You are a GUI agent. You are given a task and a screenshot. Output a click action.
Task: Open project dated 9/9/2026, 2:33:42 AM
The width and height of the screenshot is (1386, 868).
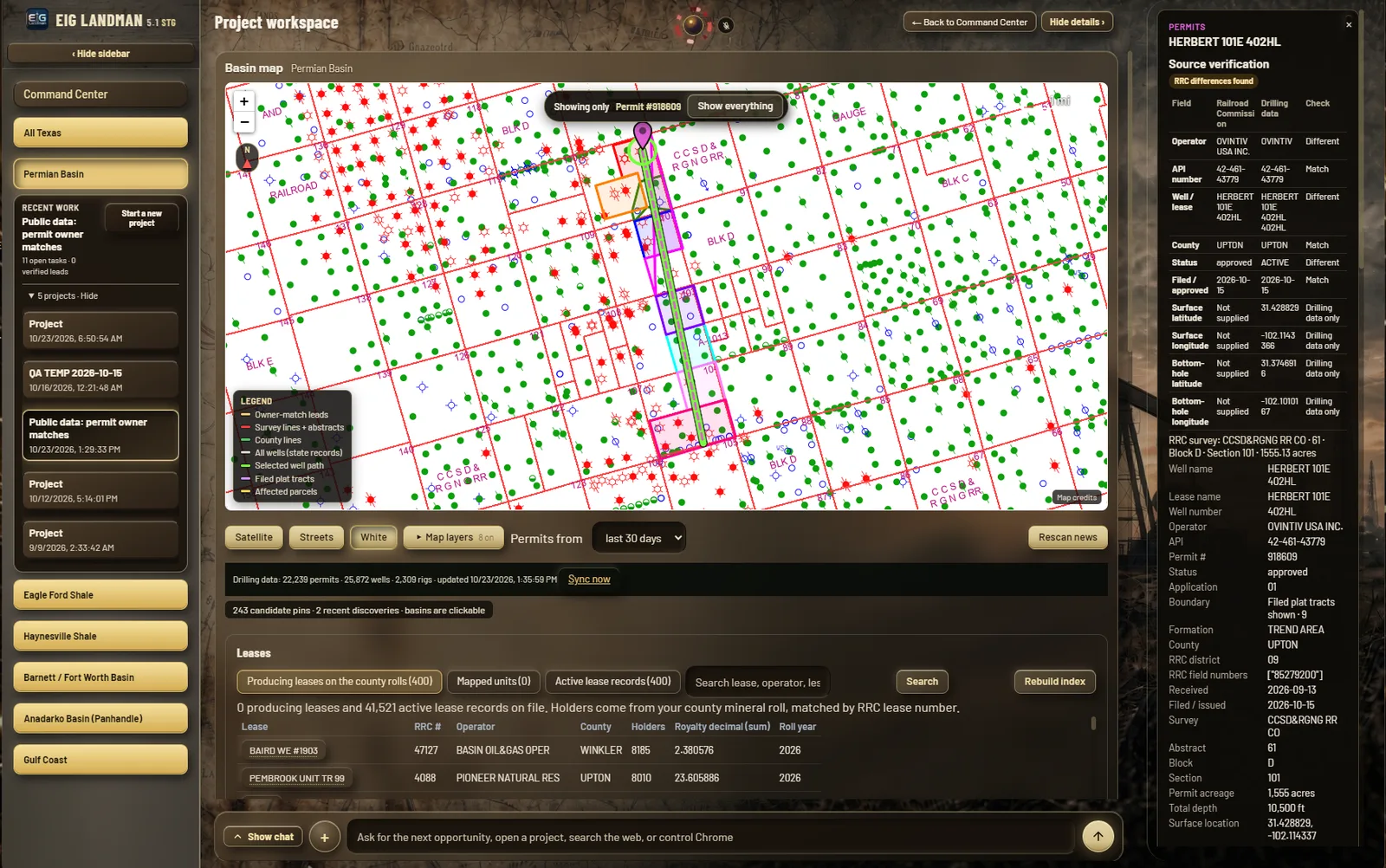pos(100,541)
